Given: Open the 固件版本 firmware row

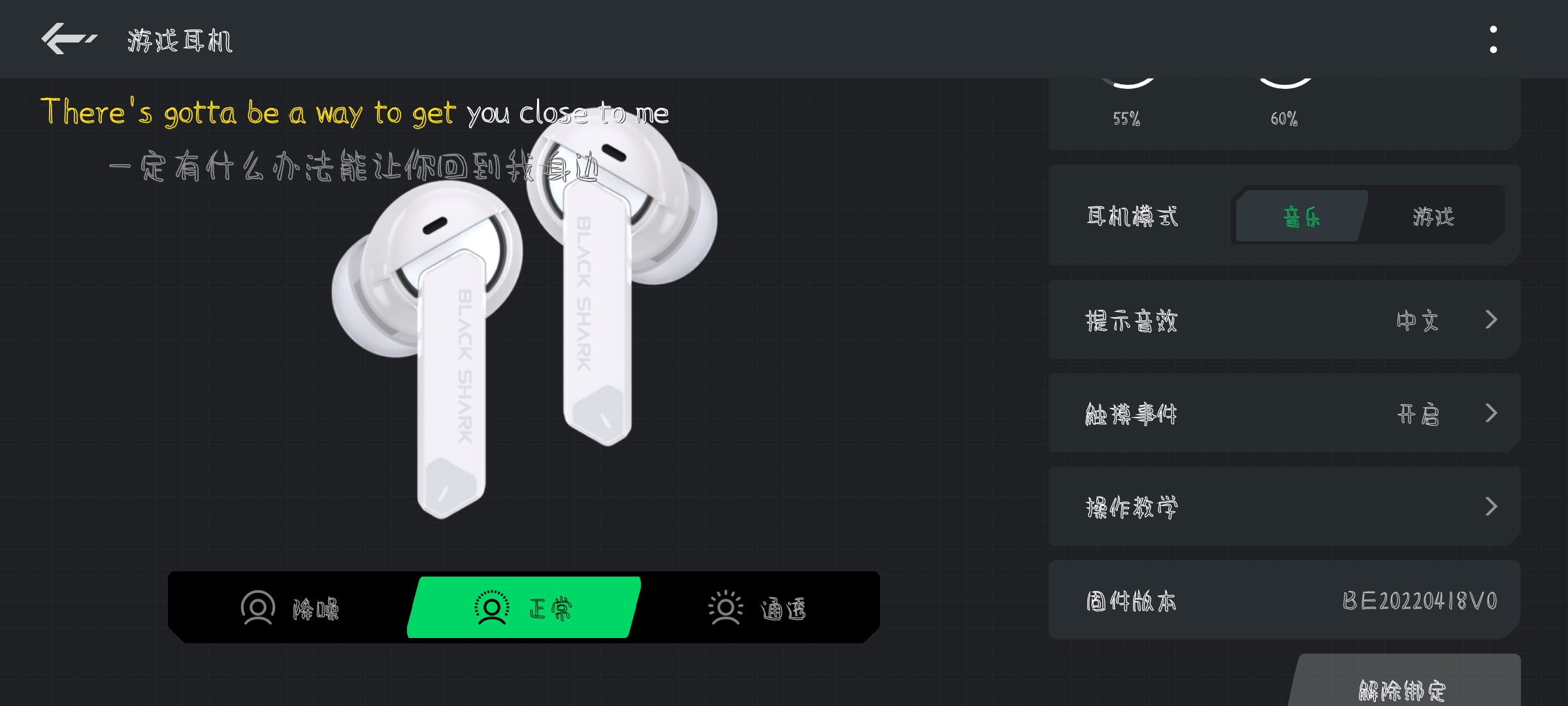Looking at the screenshot, I should tap(1284, 600).
